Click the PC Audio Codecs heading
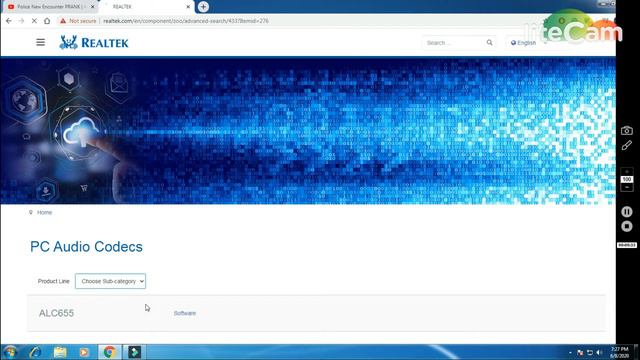 click(87, 247)
